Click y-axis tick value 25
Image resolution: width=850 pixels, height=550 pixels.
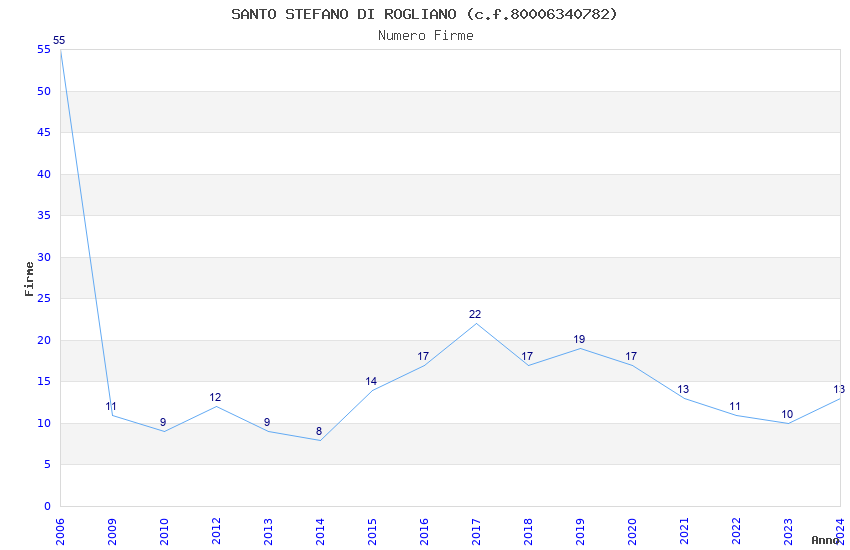(x=44, y=299)
